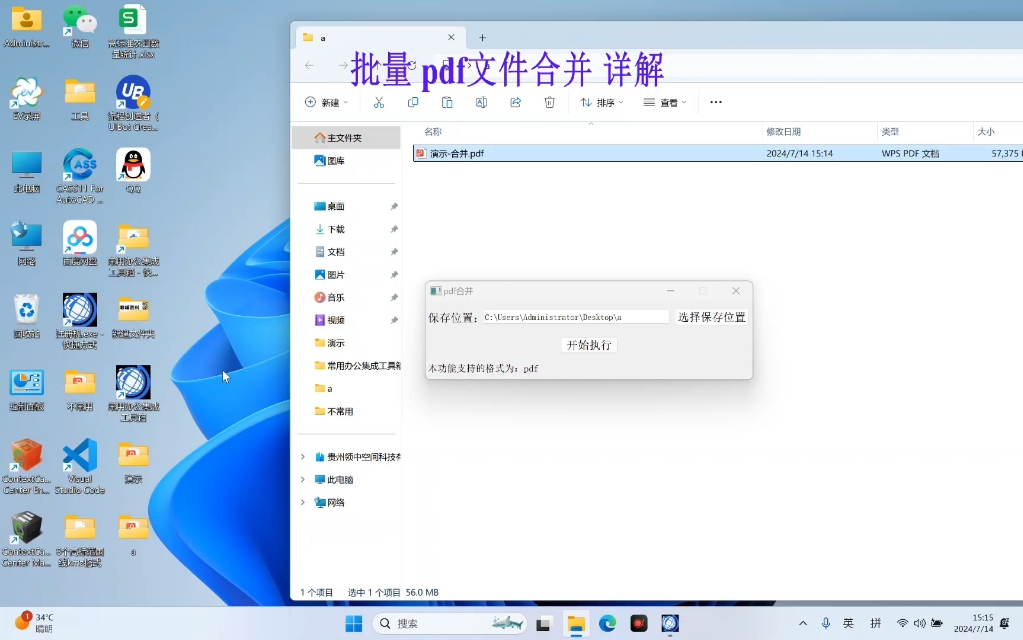Open the 新建 (New) dropdown
The height and width of the screenshot is (640, 1023).
tap(326, 102)
